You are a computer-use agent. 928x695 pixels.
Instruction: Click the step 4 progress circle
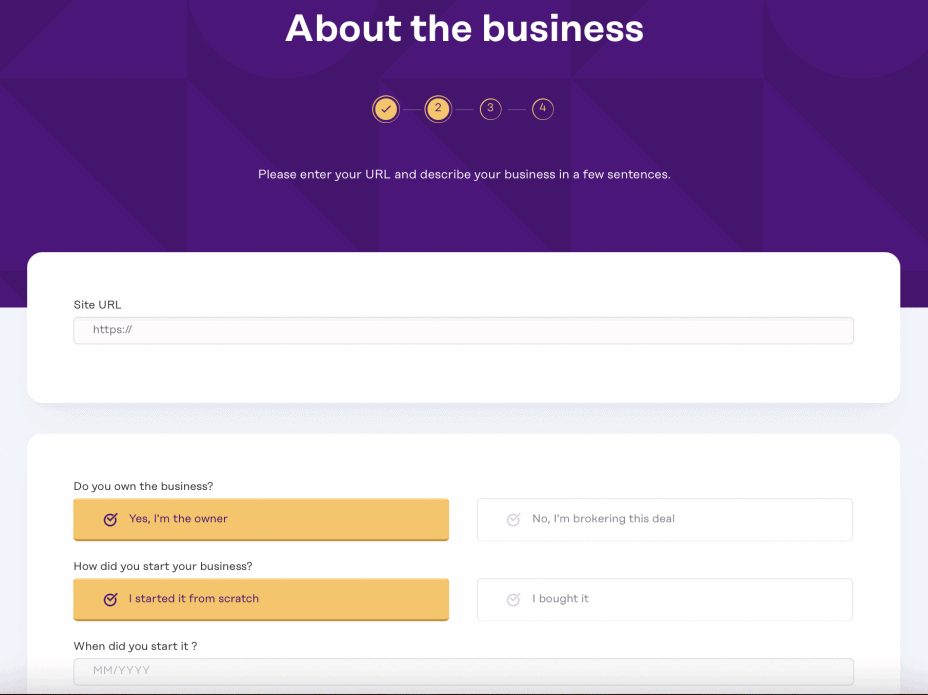pyautogui.click(x=542, y=109)
